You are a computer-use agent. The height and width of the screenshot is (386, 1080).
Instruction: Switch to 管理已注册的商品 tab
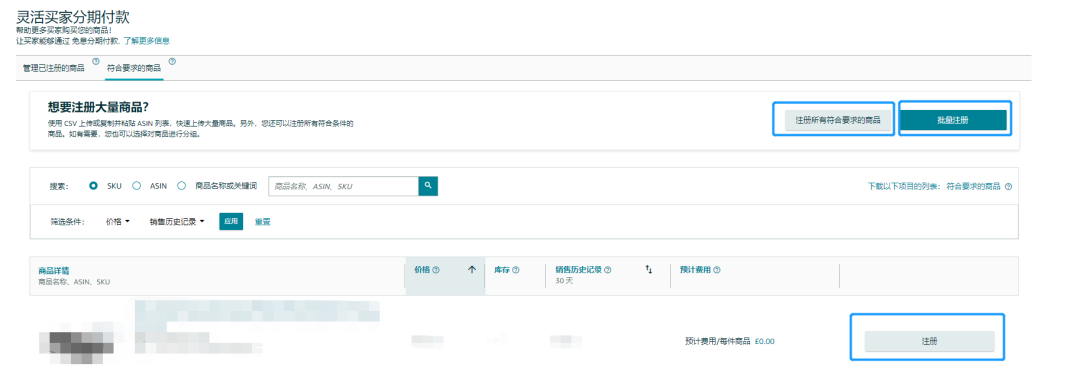tap(54, 68)
